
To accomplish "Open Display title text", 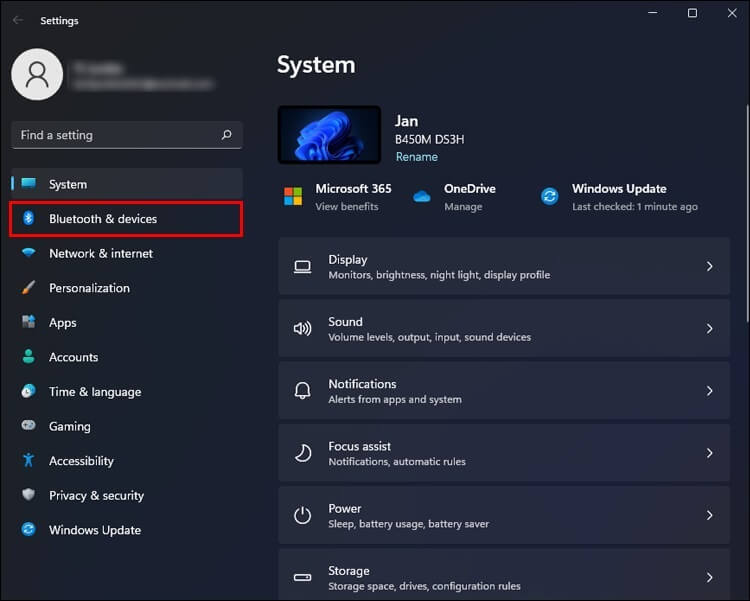I will 348,259.
